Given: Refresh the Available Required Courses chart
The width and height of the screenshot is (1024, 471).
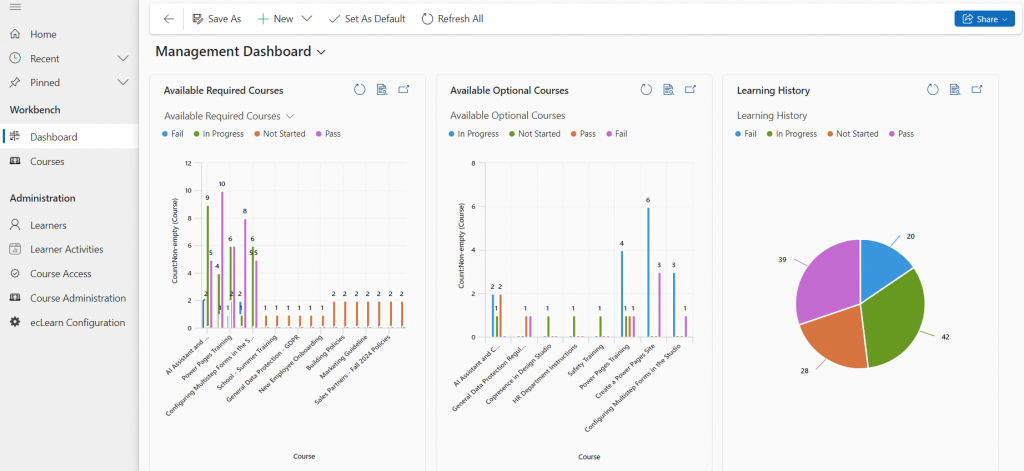Looking at the screenshot, I should pyautogui.click(x=359, y=89).
